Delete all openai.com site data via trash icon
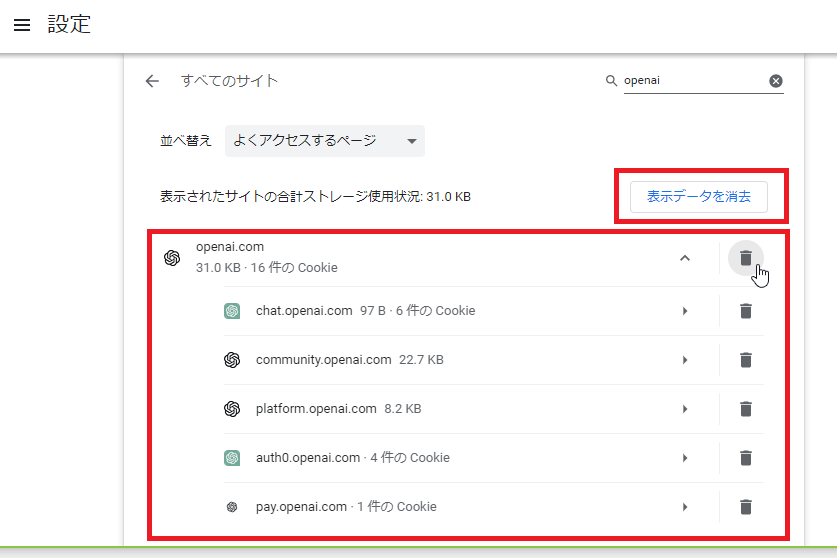The height and width of the screenshot is (558, 837). tap(745, 258)
